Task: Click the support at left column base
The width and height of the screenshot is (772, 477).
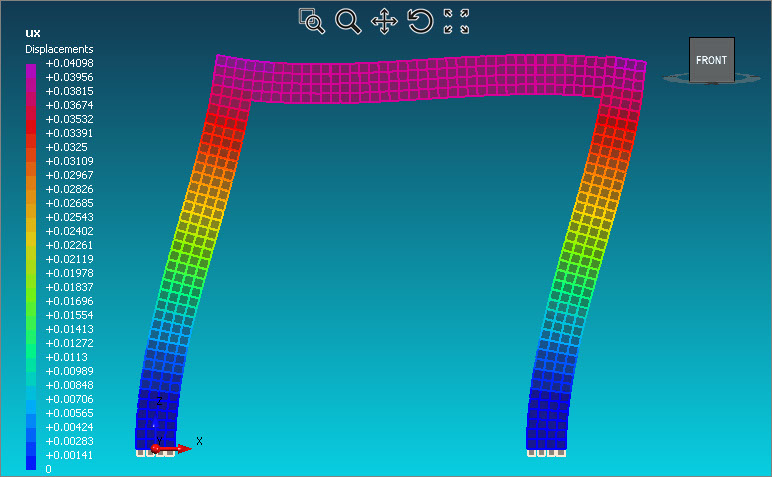Action: [x=155, y=453]
